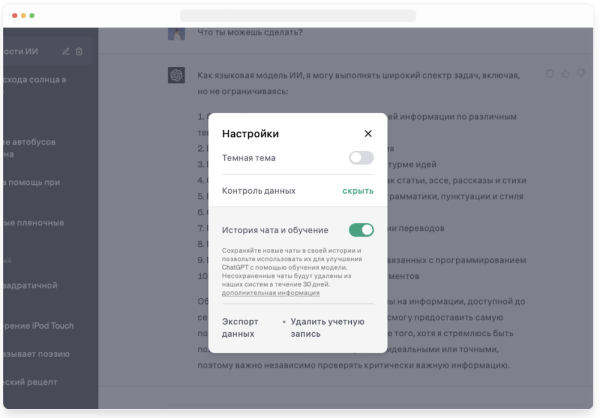
Task: Click the user avatar beside the question
Action: pyautogui.click(x=176, y=31)
